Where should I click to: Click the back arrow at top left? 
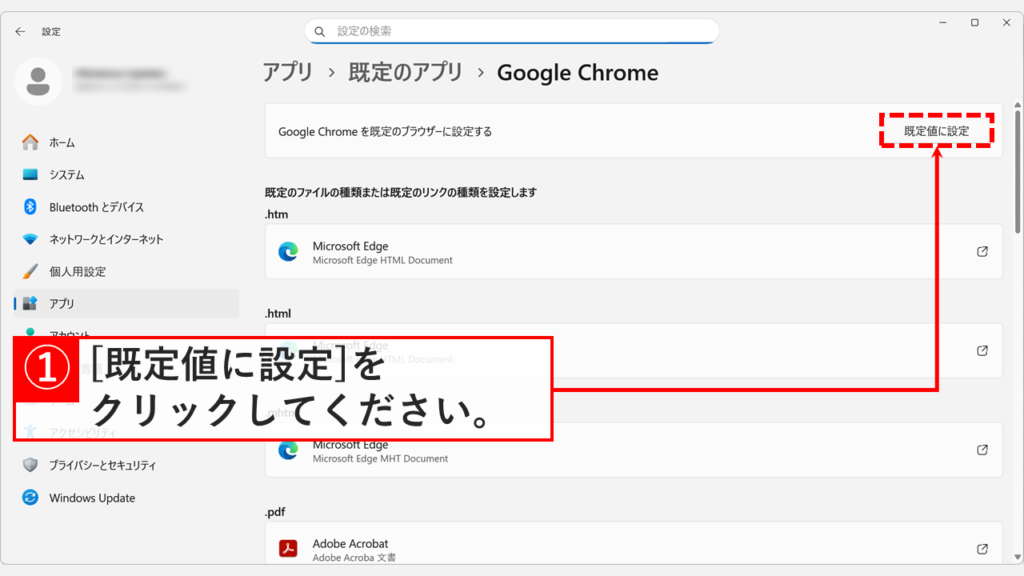[x=20, y=31]
